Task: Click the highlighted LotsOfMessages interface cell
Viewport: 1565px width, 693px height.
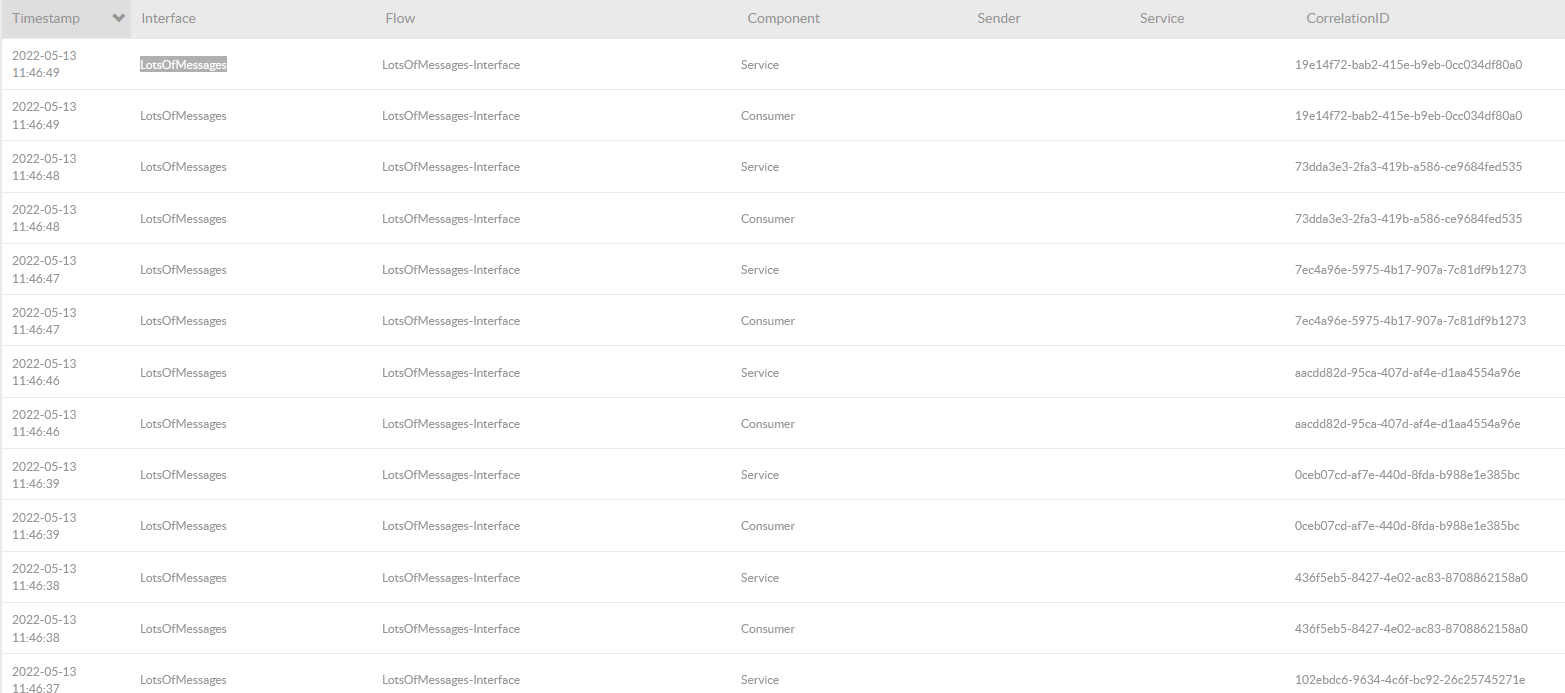Action: click(183, 65)
